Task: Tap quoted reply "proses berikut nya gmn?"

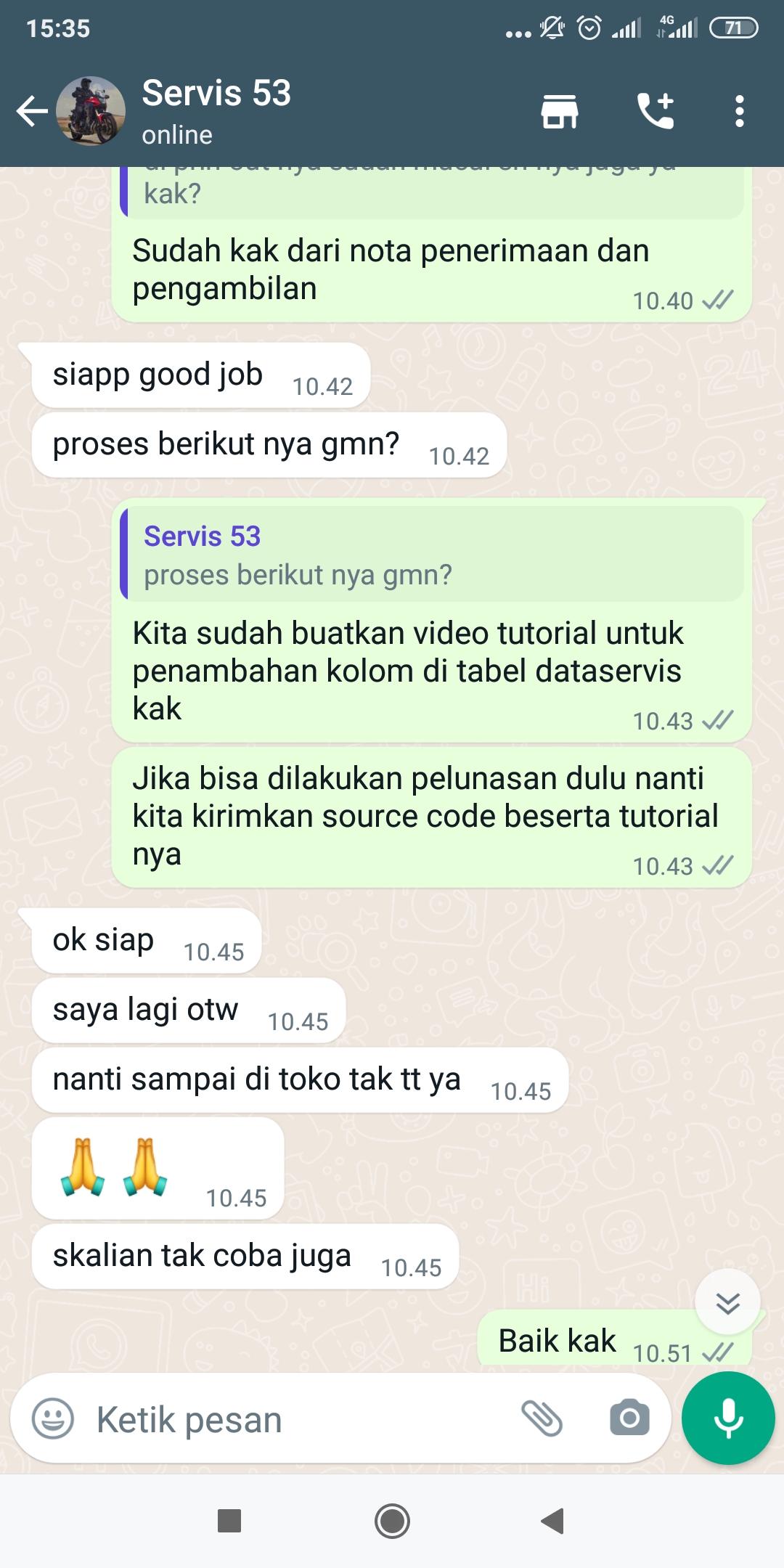Action: pyautogui.click(x=432, y=555)
